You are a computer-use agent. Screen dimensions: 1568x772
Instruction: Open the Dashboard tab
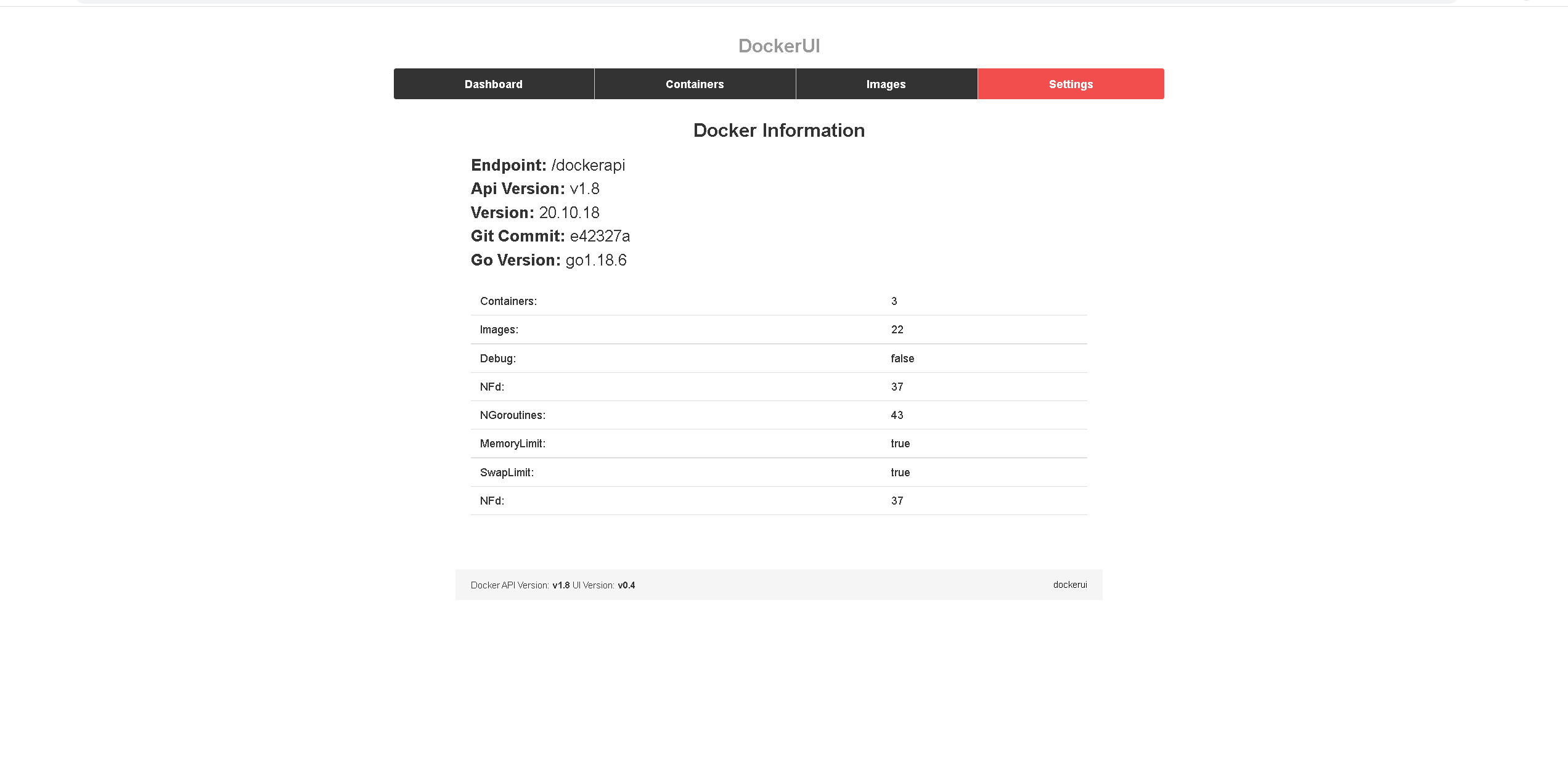click(493, 84)
